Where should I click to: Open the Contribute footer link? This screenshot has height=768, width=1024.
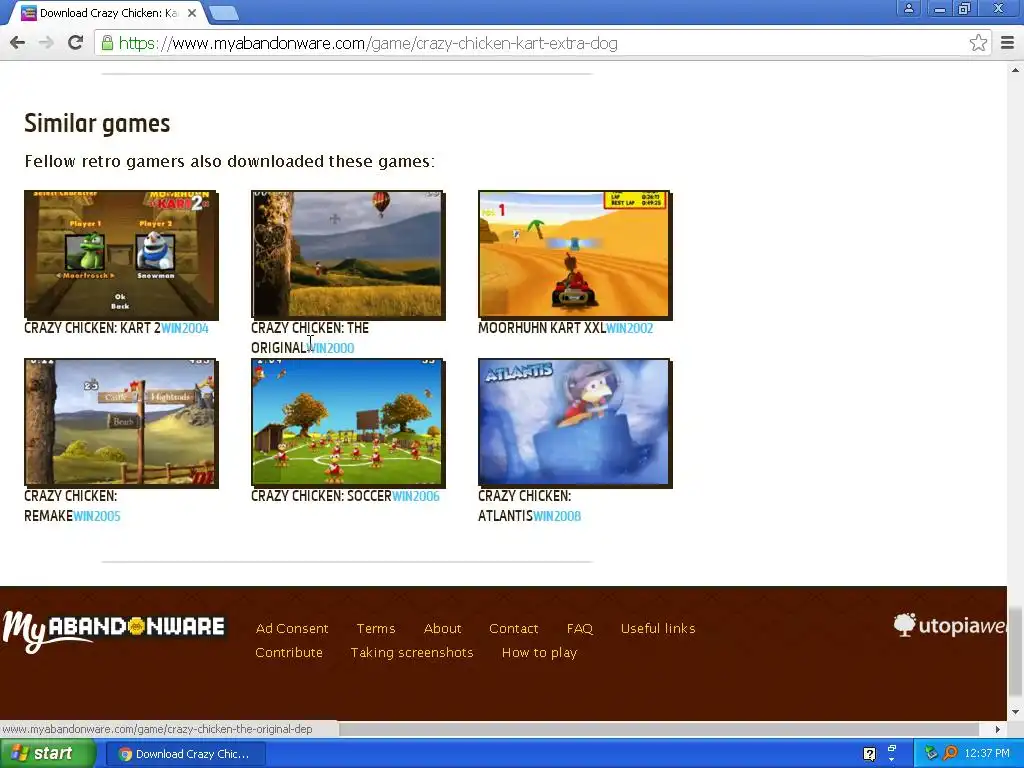289,652
